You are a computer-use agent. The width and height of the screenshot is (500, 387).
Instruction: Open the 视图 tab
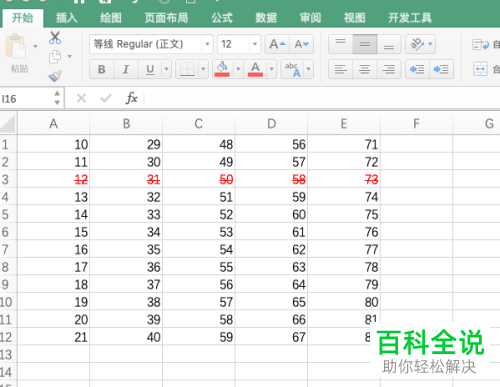355,18
